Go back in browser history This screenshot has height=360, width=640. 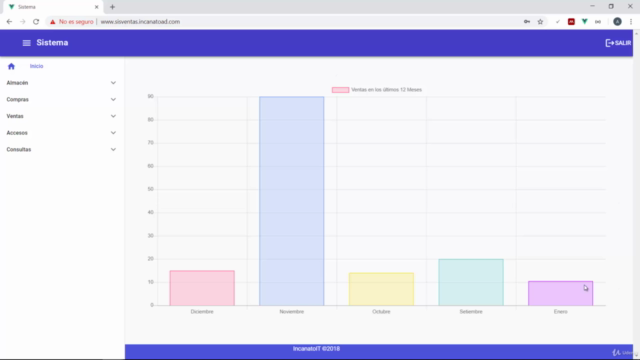pos(9,22)
